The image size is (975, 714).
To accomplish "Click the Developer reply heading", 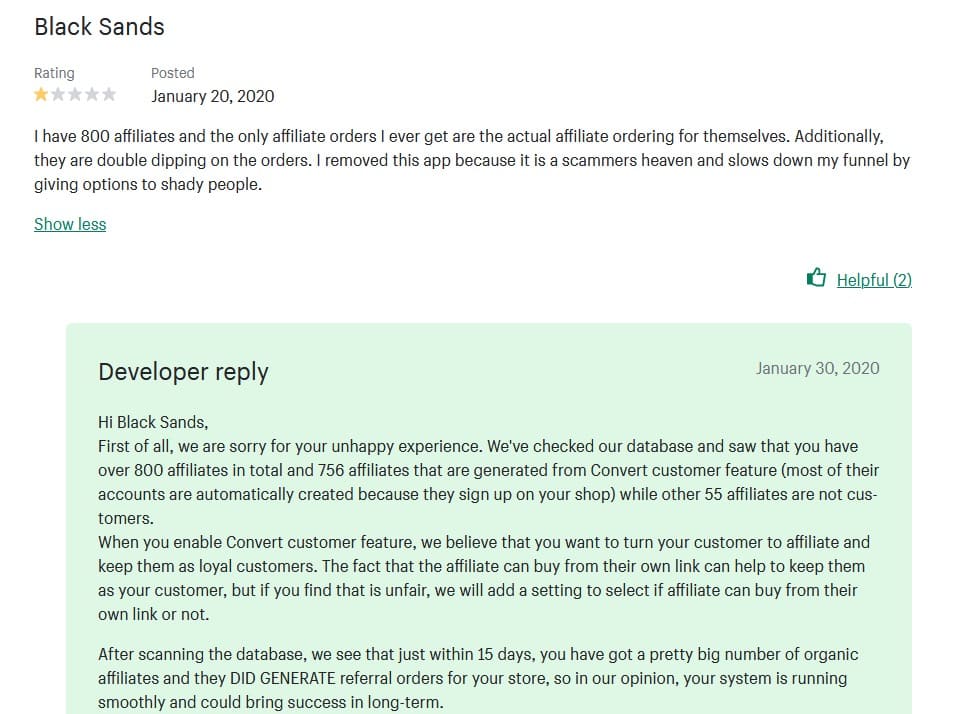I will [183, 372].
